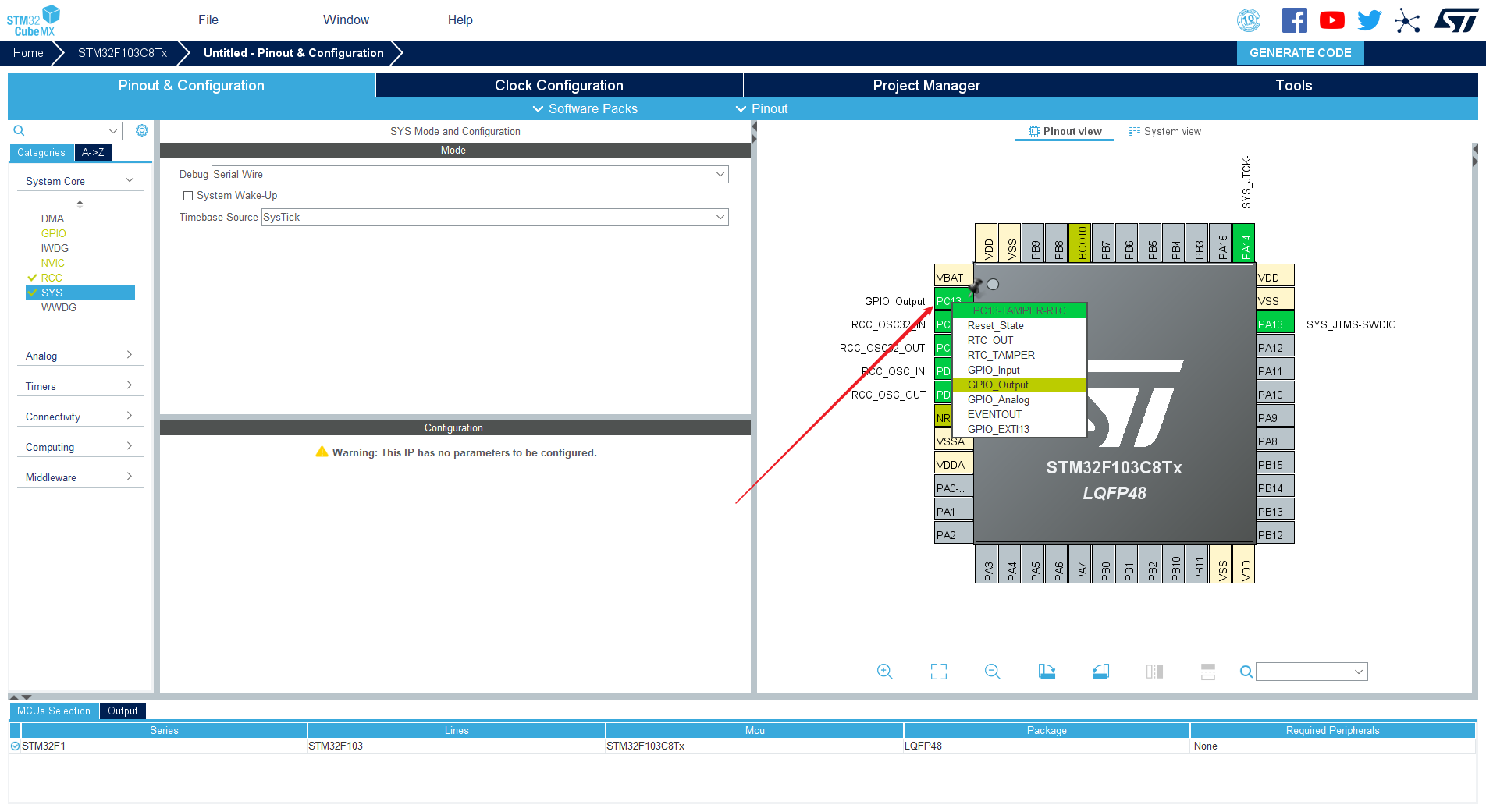Select DMA in System Core list
The height and width of the screenshot is (812, 1486).
click(x=52, y=218)
